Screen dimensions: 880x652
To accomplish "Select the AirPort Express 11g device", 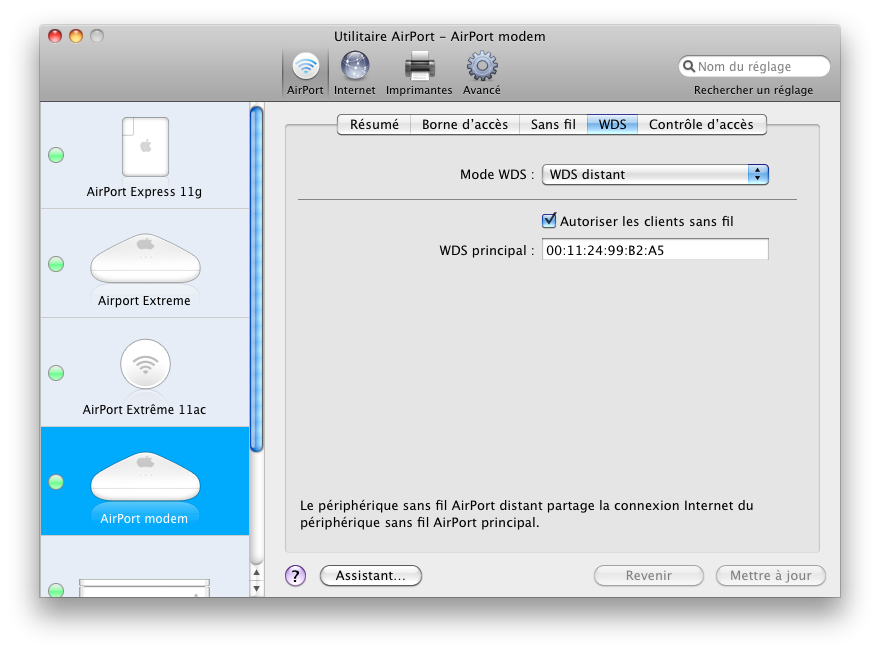I will (145, 155).
